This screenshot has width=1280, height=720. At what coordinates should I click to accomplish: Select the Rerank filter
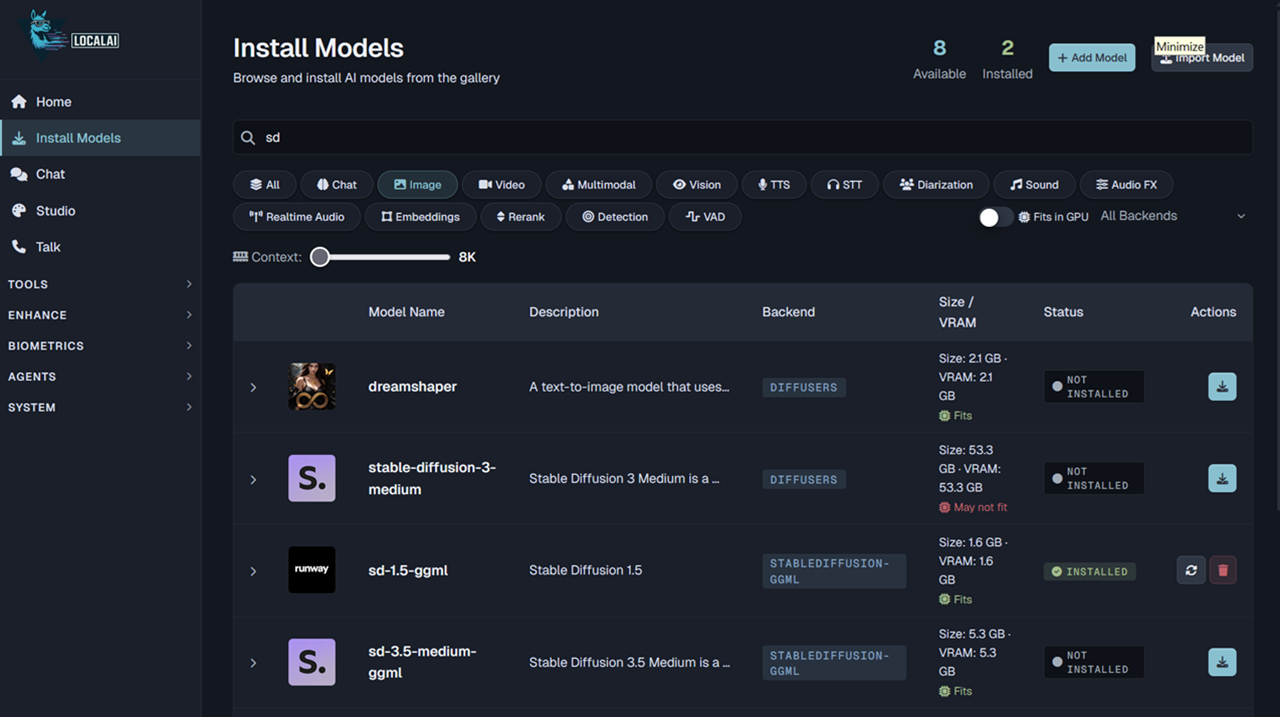pyautogui.click(x=521, y=217)
